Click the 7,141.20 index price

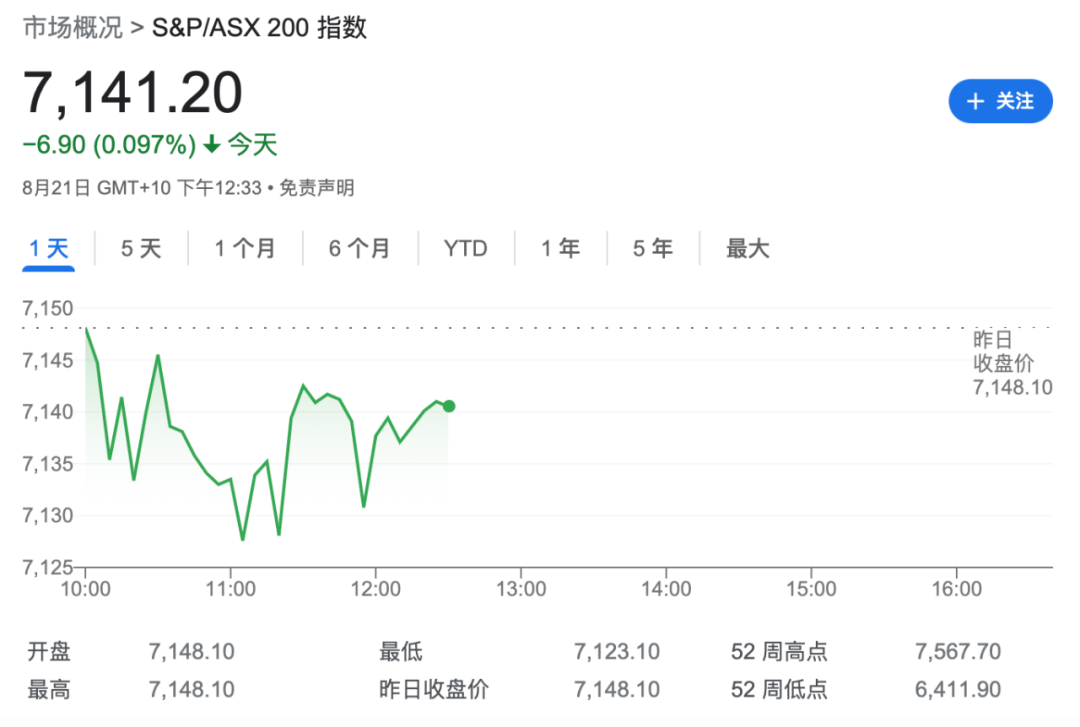[133, 92]
